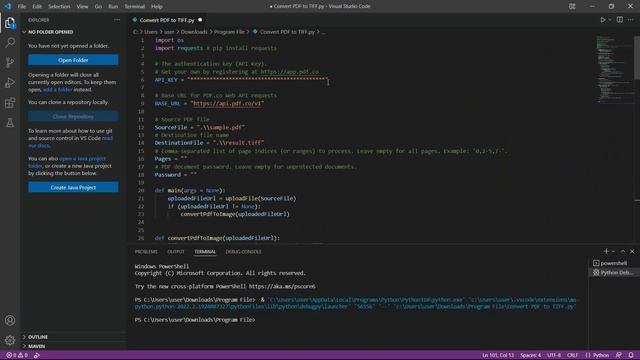This screenshot has height=360, width=640.
Task: Click the Clone Repository button
Action: pyautogui.click(x=73, y=116)
